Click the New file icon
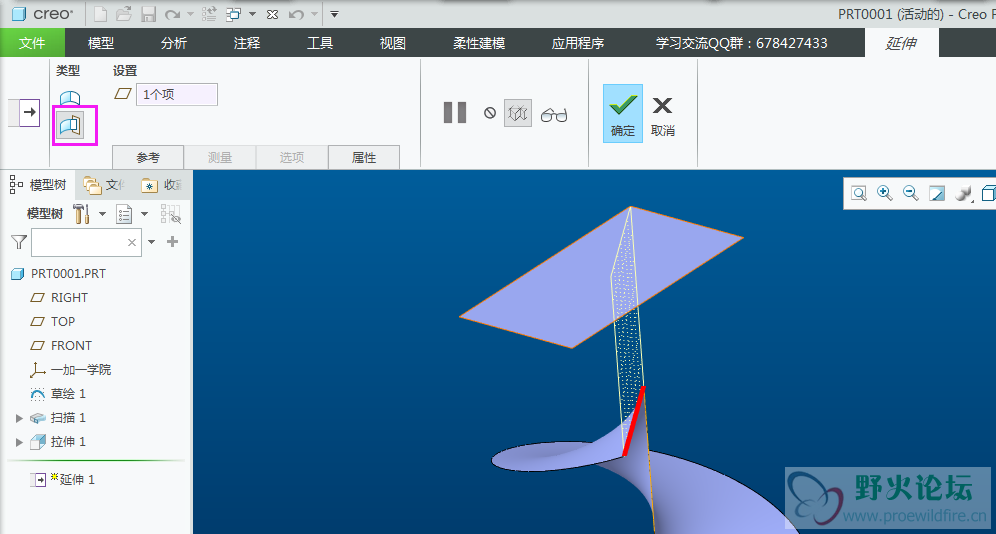This screenshot has height=534, width=996. click(x=100, y=14)
